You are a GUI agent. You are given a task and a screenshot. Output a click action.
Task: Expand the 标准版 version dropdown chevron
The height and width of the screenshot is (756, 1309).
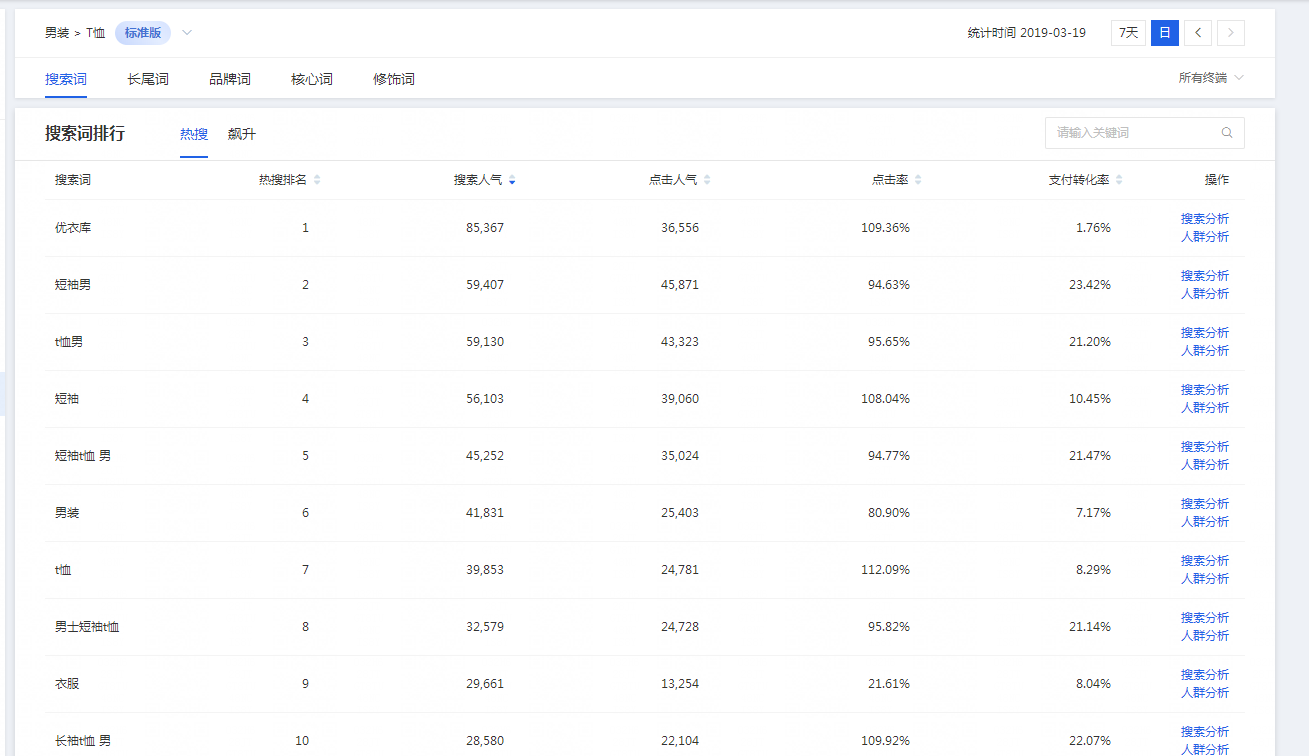click(x=187, y=33)
